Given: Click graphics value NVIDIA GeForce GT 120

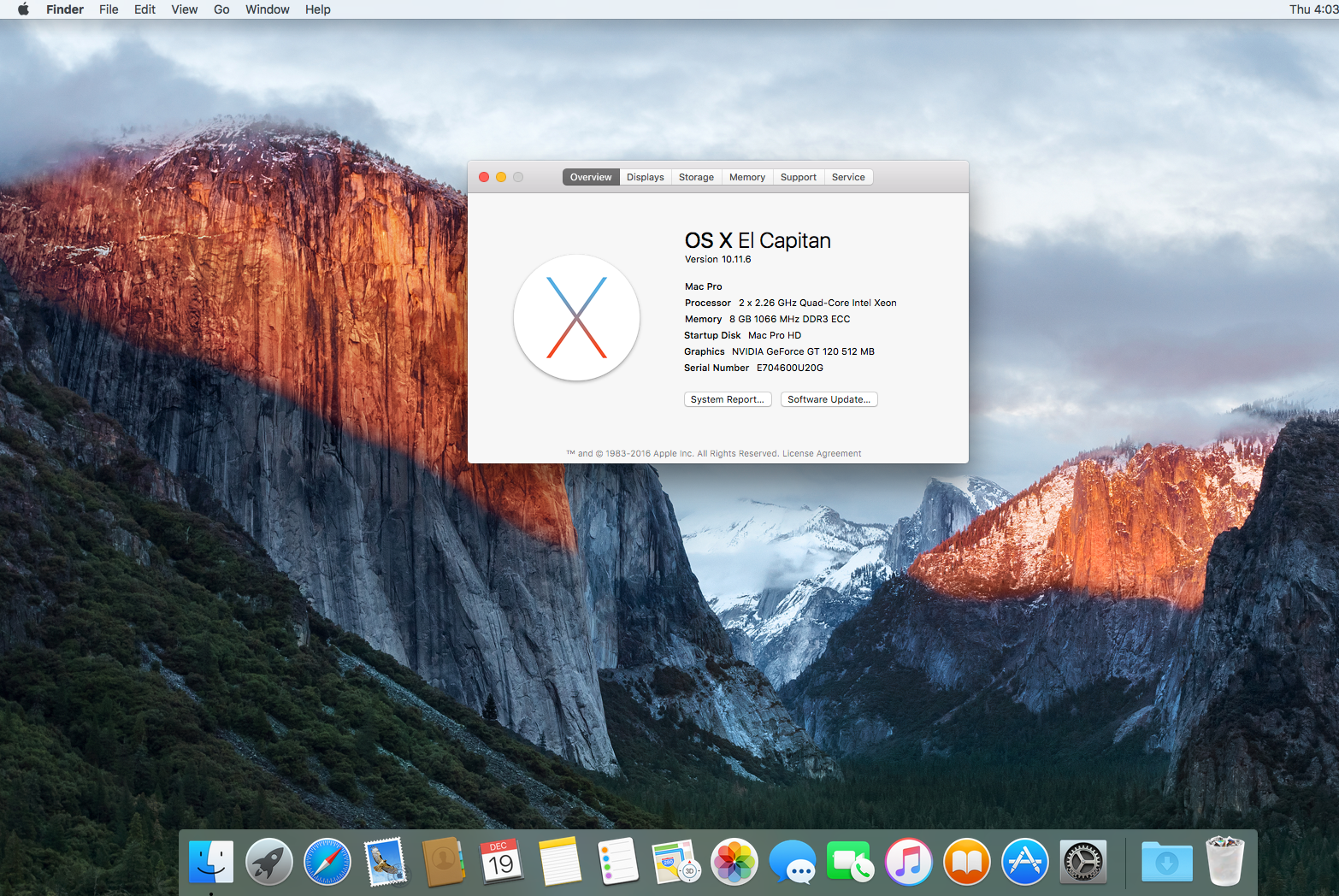Looking at the screenshot, I should (x=803, y=351).
